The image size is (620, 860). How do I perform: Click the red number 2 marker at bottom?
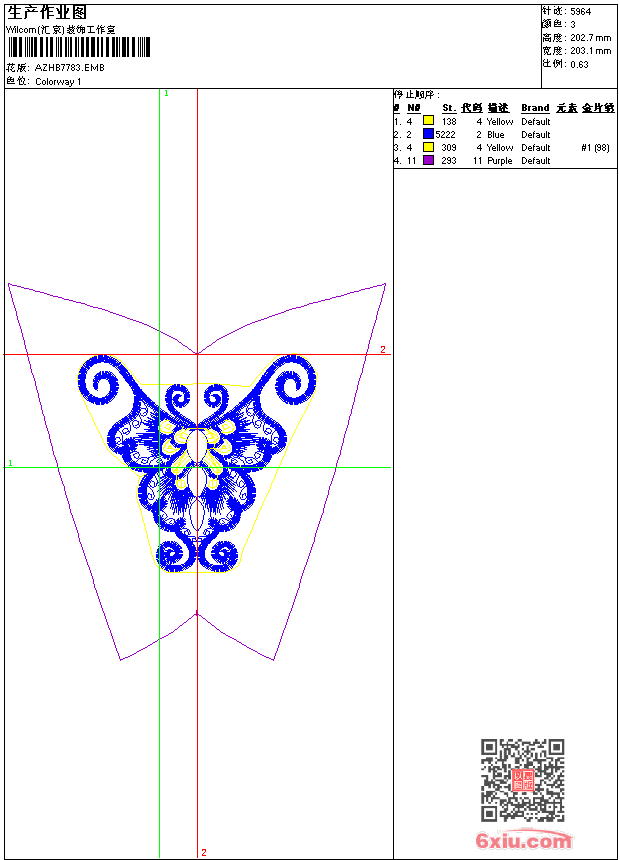pos(204,852)
